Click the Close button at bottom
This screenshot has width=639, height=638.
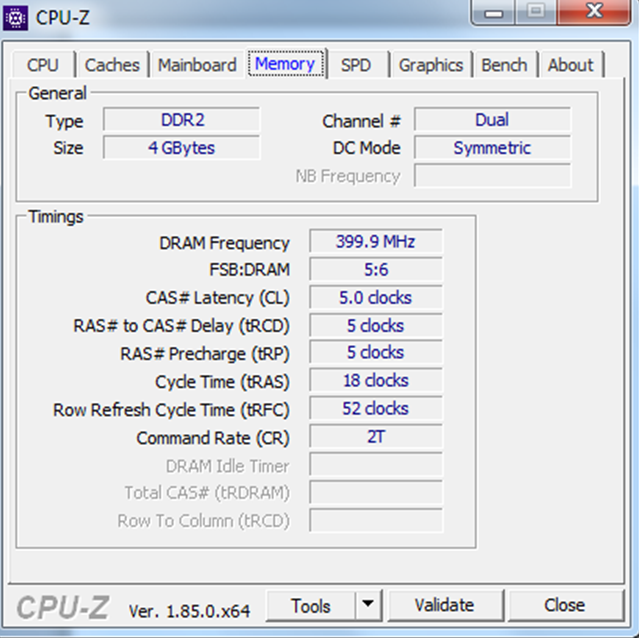(x=565, y=605)
